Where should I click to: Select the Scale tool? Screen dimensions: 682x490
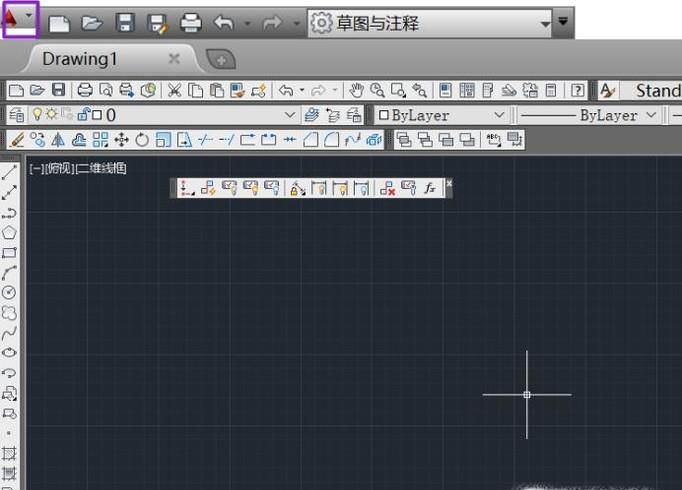[x=163, y=140]
